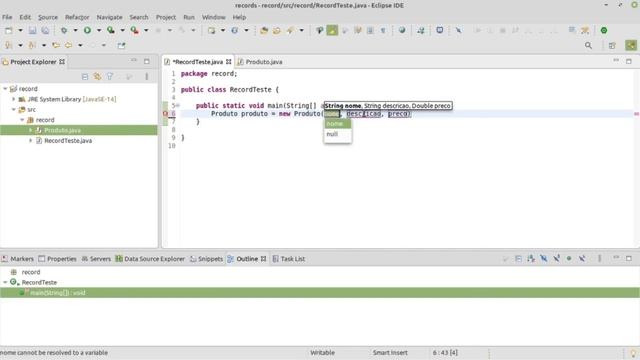Click the External Tools run icon
This screenshot has width=640, height=360.
(x=134, y=31)
